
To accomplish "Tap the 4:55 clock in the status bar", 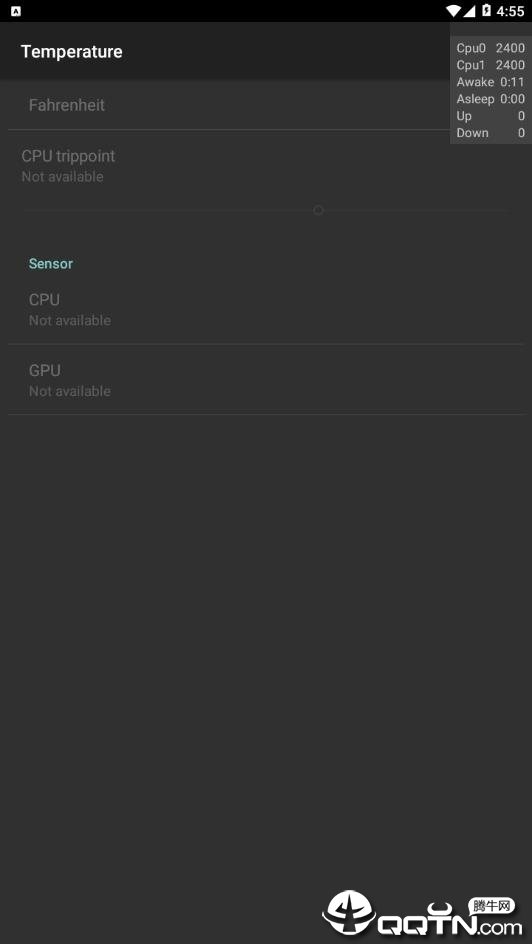I will tap(510, 11).
